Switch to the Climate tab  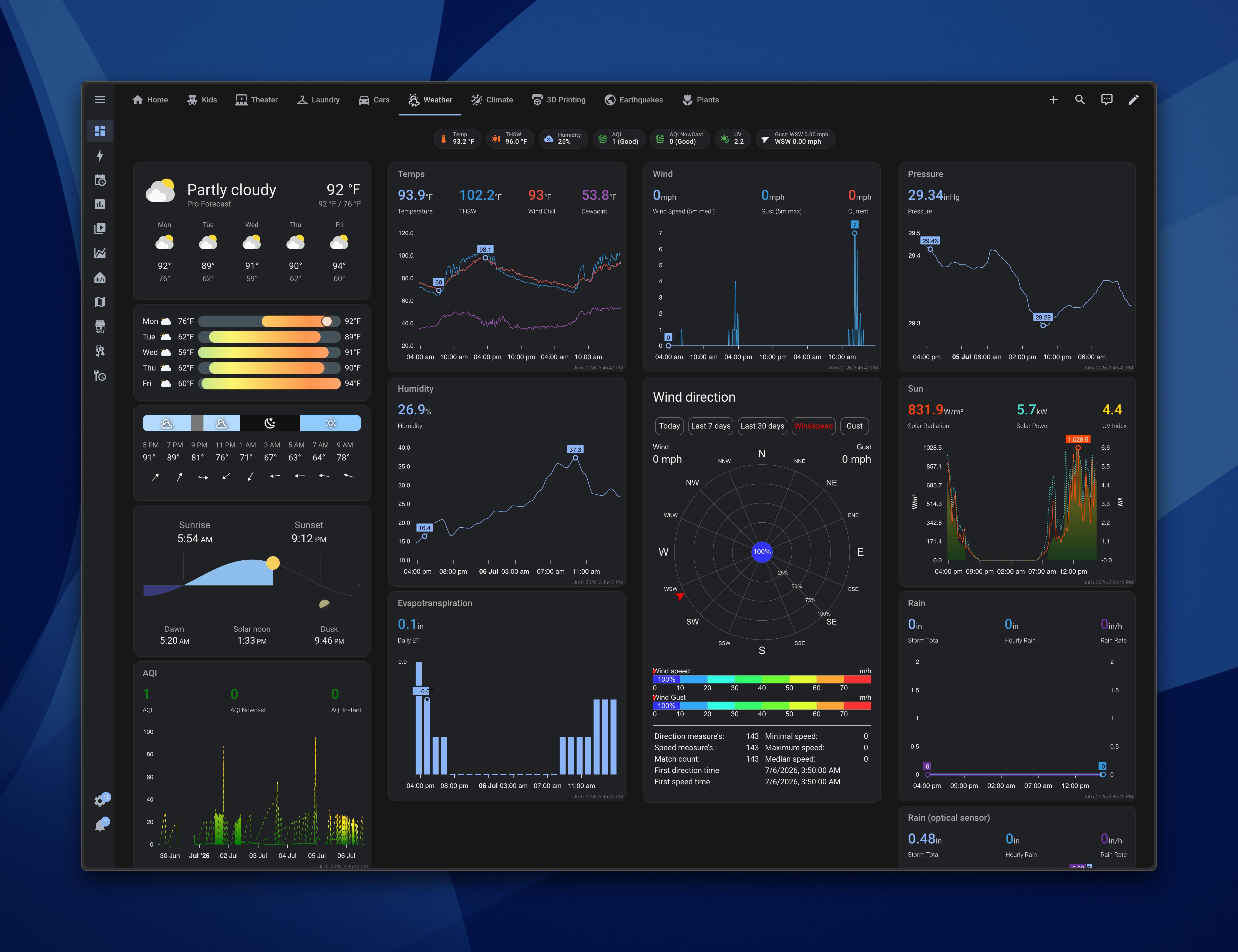[x=492, y=100]
